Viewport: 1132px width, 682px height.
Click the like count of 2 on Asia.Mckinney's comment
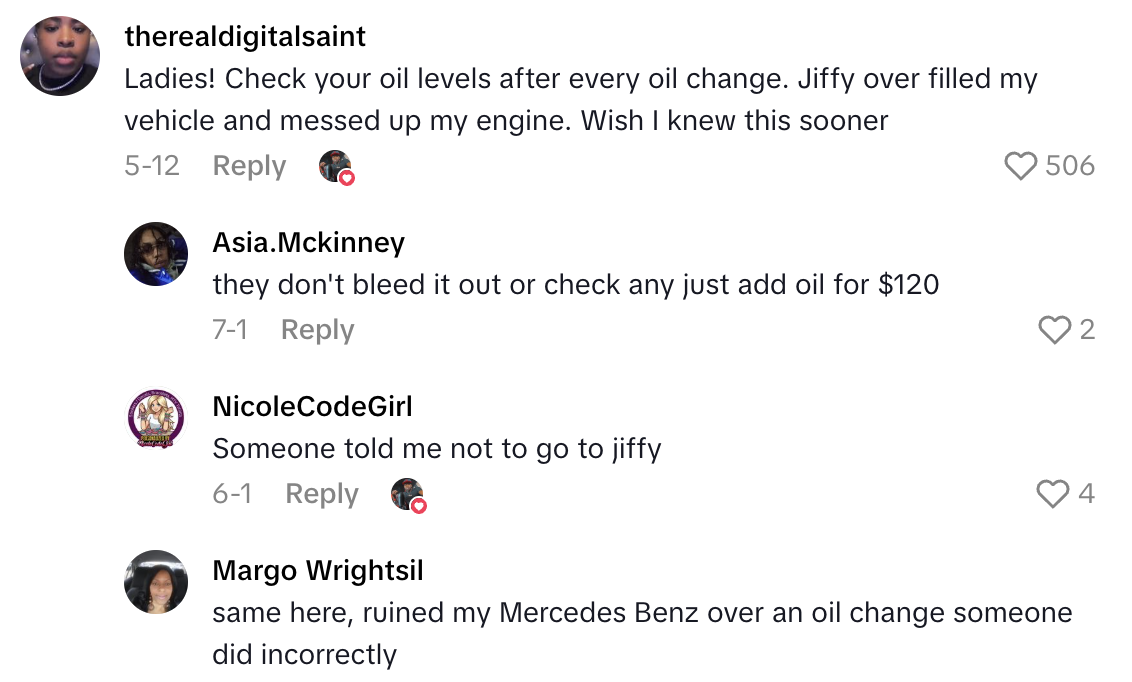(x=1089, y=329)
